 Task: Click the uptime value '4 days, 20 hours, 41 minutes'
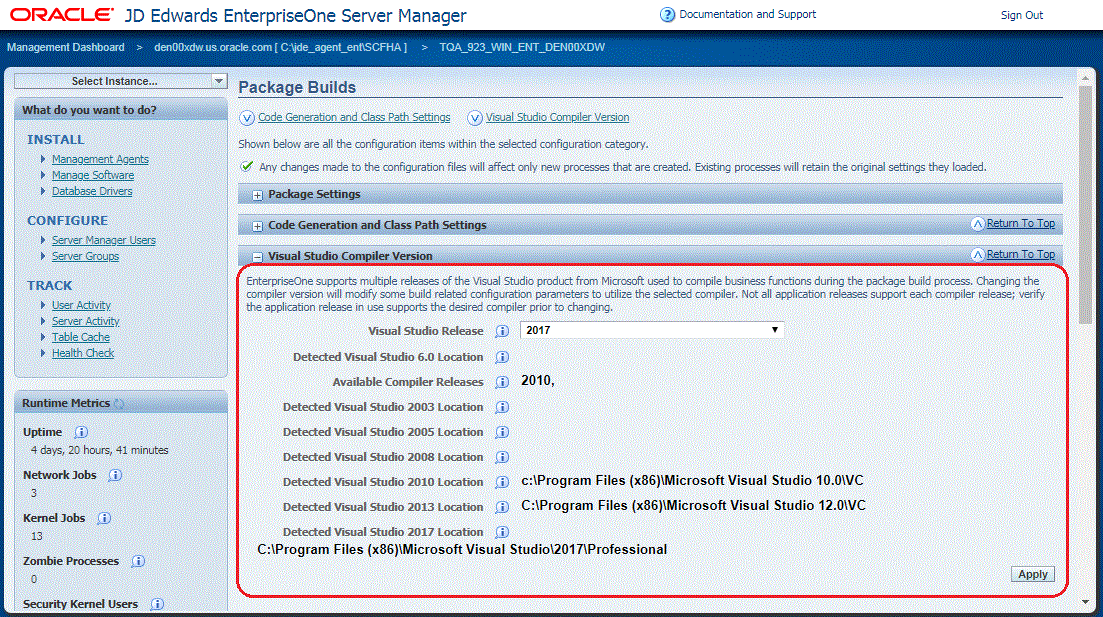pos(99,450)
